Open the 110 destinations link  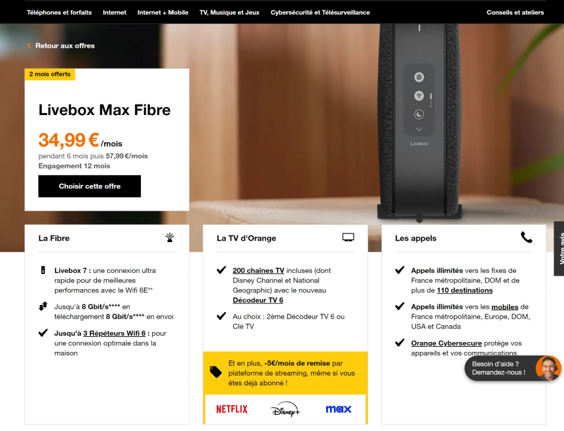465,290
